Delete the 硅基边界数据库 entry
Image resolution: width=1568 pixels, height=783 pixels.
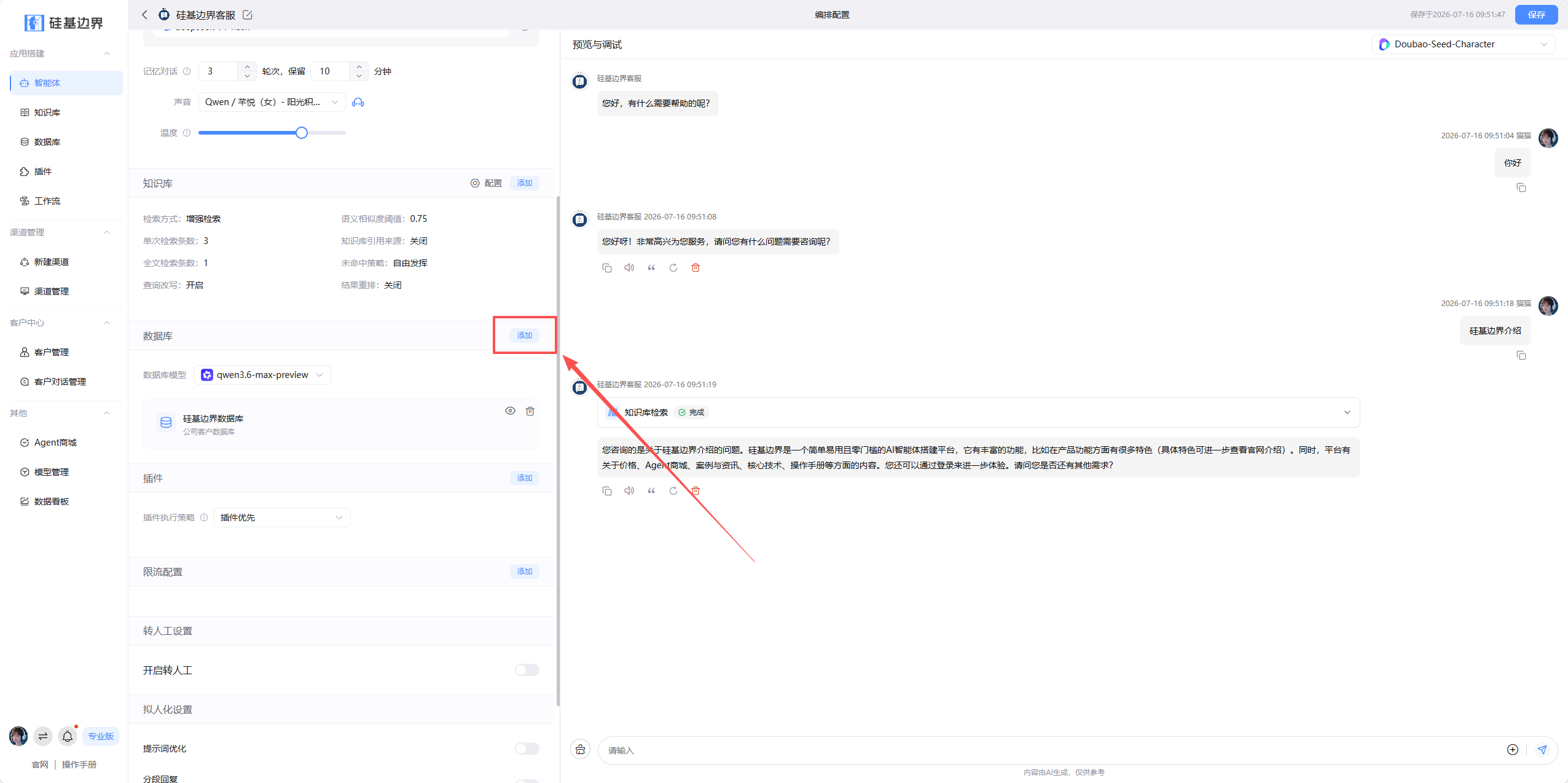tap(530, 411)
